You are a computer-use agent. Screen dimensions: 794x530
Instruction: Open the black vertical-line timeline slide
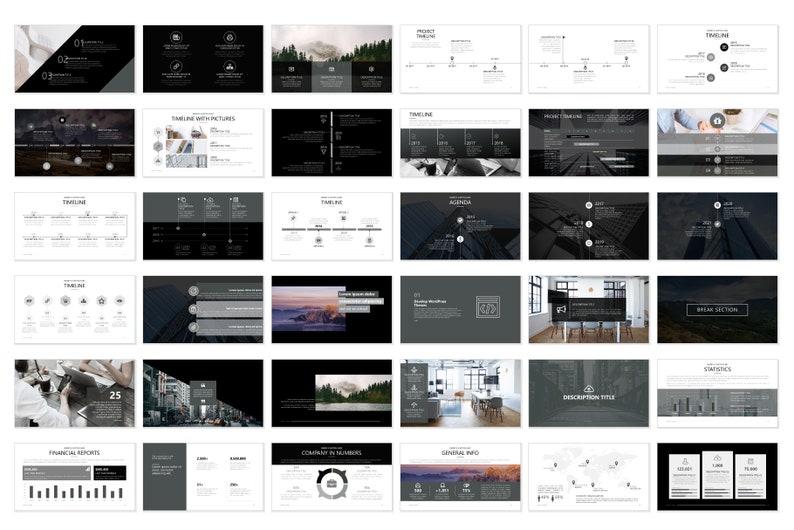point(332,143)
